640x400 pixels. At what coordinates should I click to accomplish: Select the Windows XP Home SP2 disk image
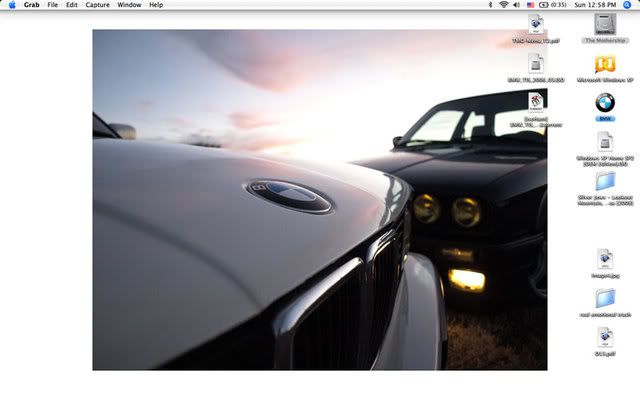[x=605, y=142]
